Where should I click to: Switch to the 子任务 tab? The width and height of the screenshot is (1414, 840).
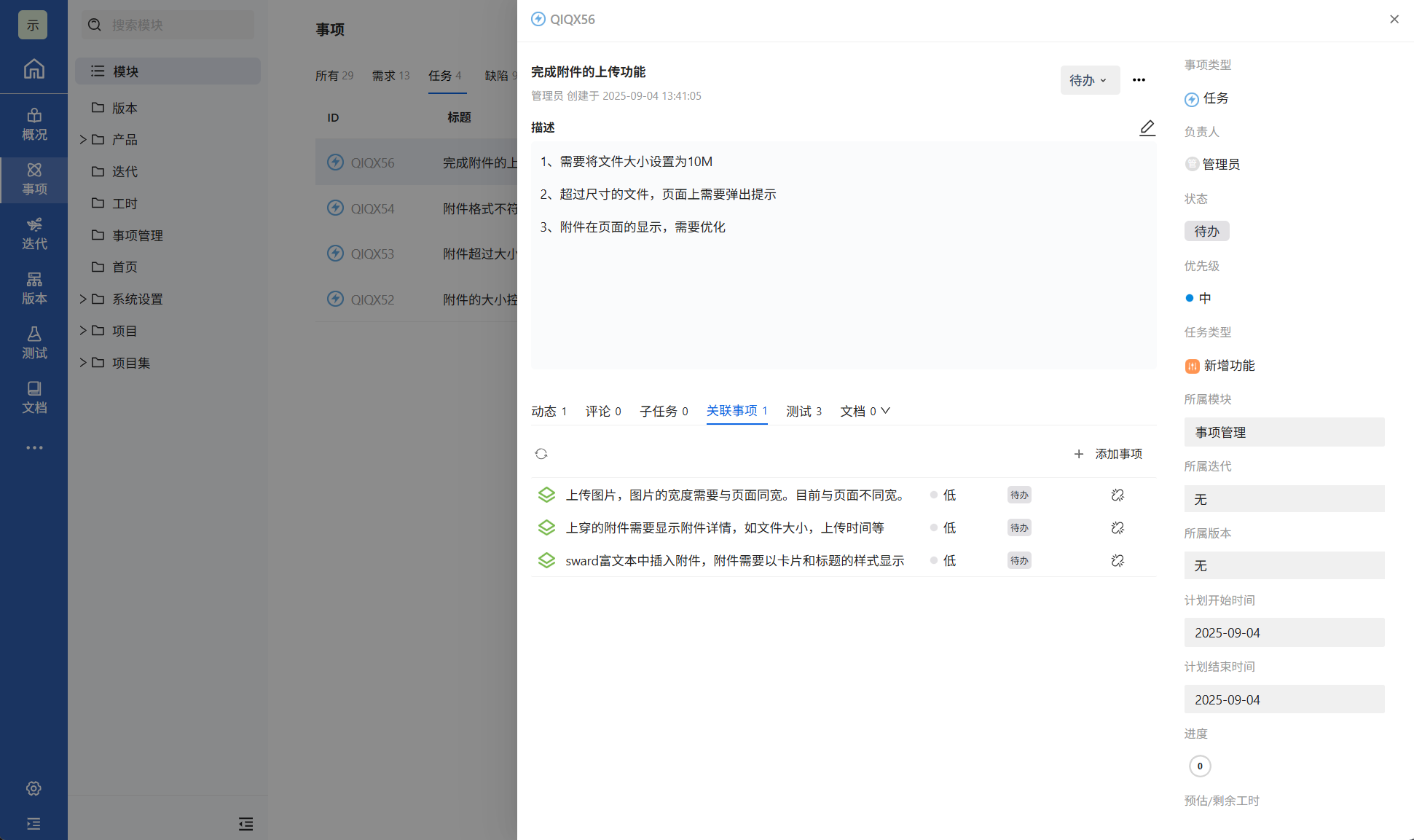pos(663,412)
